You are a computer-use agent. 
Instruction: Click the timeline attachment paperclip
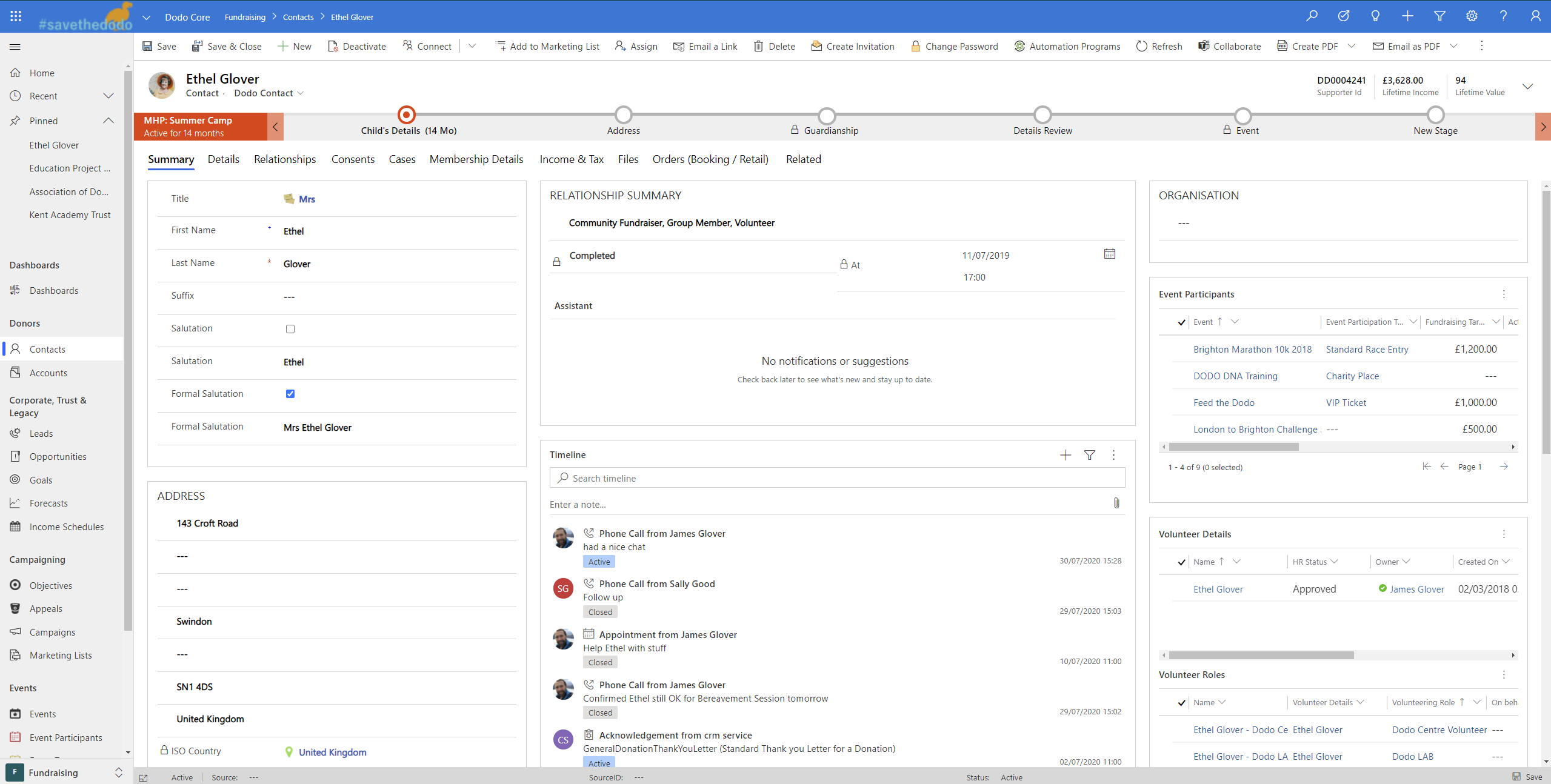tap(1116, 503)
